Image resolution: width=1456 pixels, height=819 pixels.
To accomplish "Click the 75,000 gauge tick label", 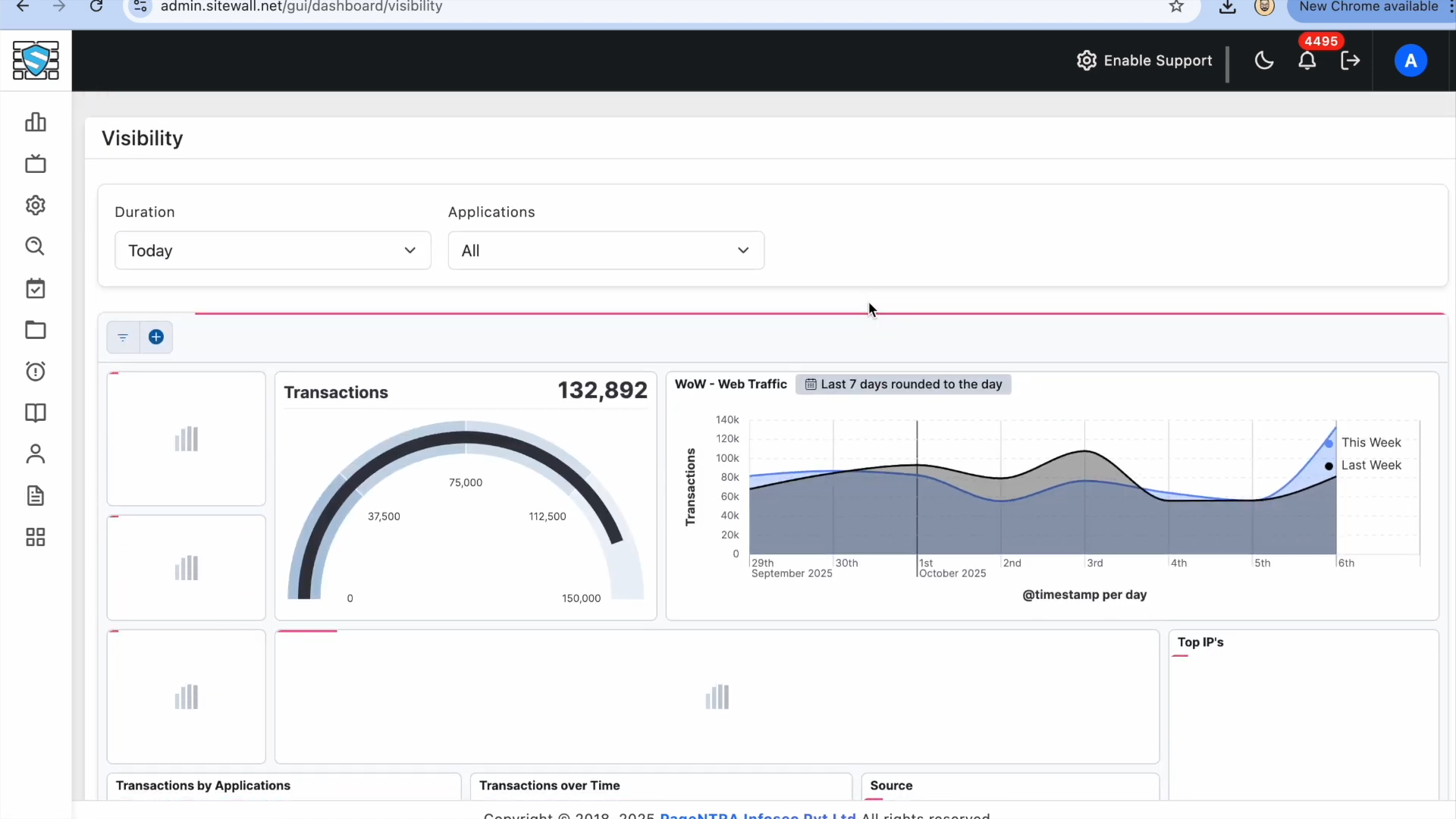I will (466, 483).
